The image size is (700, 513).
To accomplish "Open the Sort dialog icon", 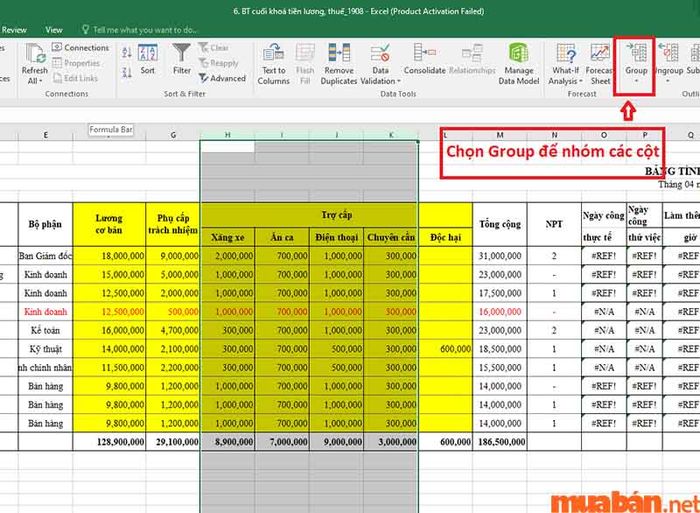I will pos(148,53).
